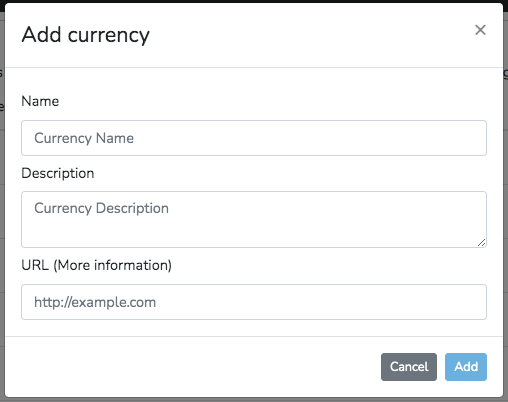
Task: Submit the new currency with Add
Action: click(466, 367)
